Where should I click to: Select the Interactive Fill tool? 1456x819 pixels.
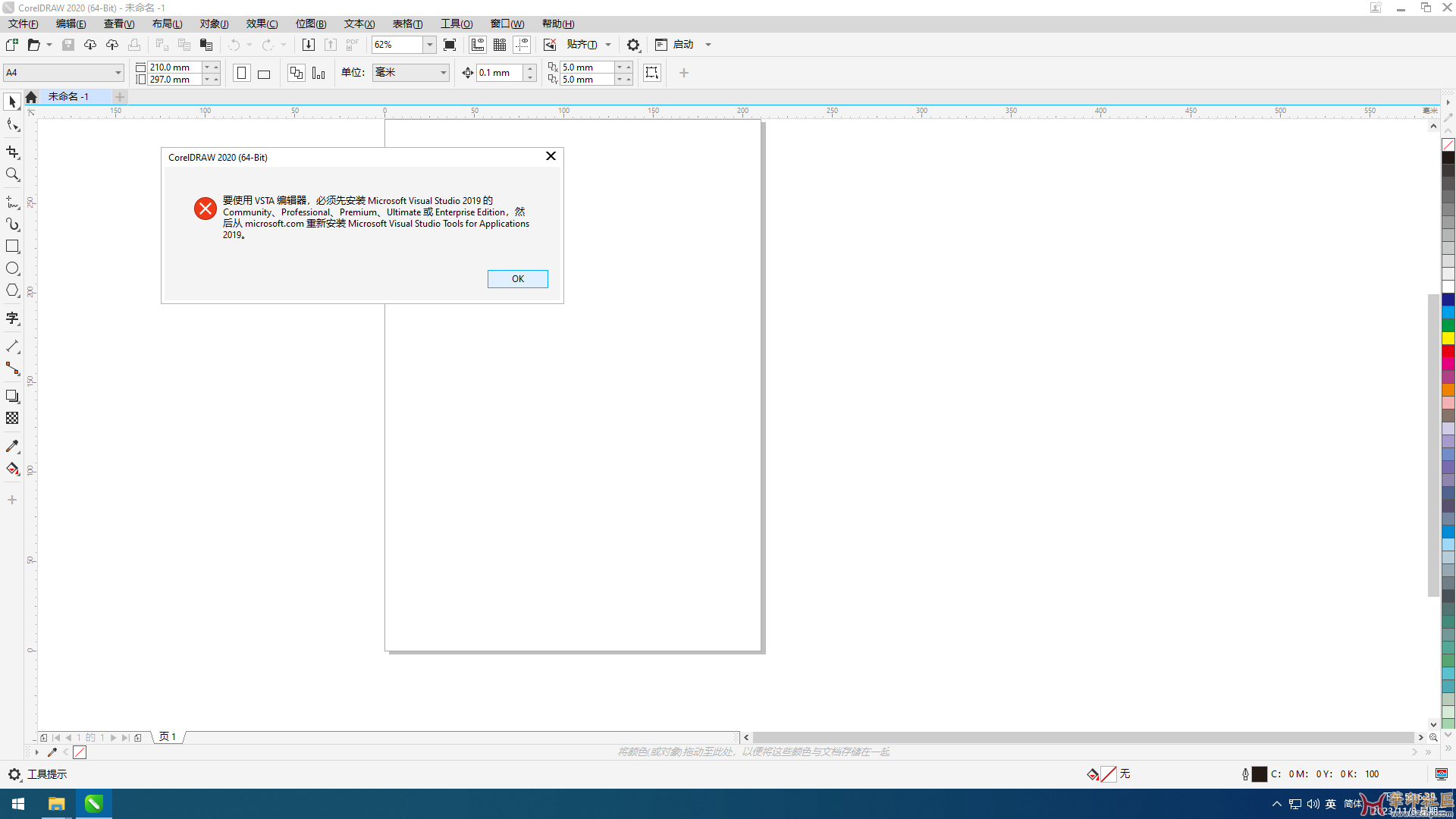click(x=12, y=469)
